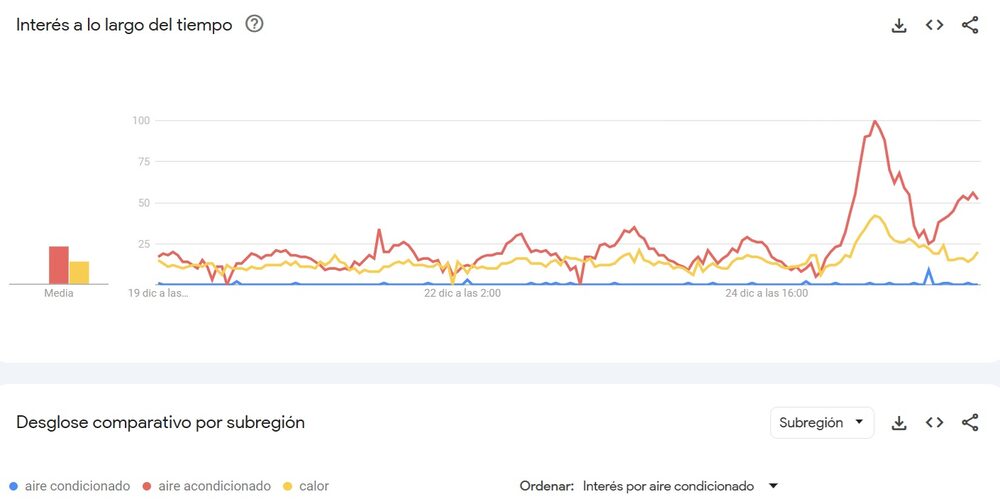Click the blue aire condicionado legend dot
This screenshot has width=1000, height=504.
(x=15, y=487)
